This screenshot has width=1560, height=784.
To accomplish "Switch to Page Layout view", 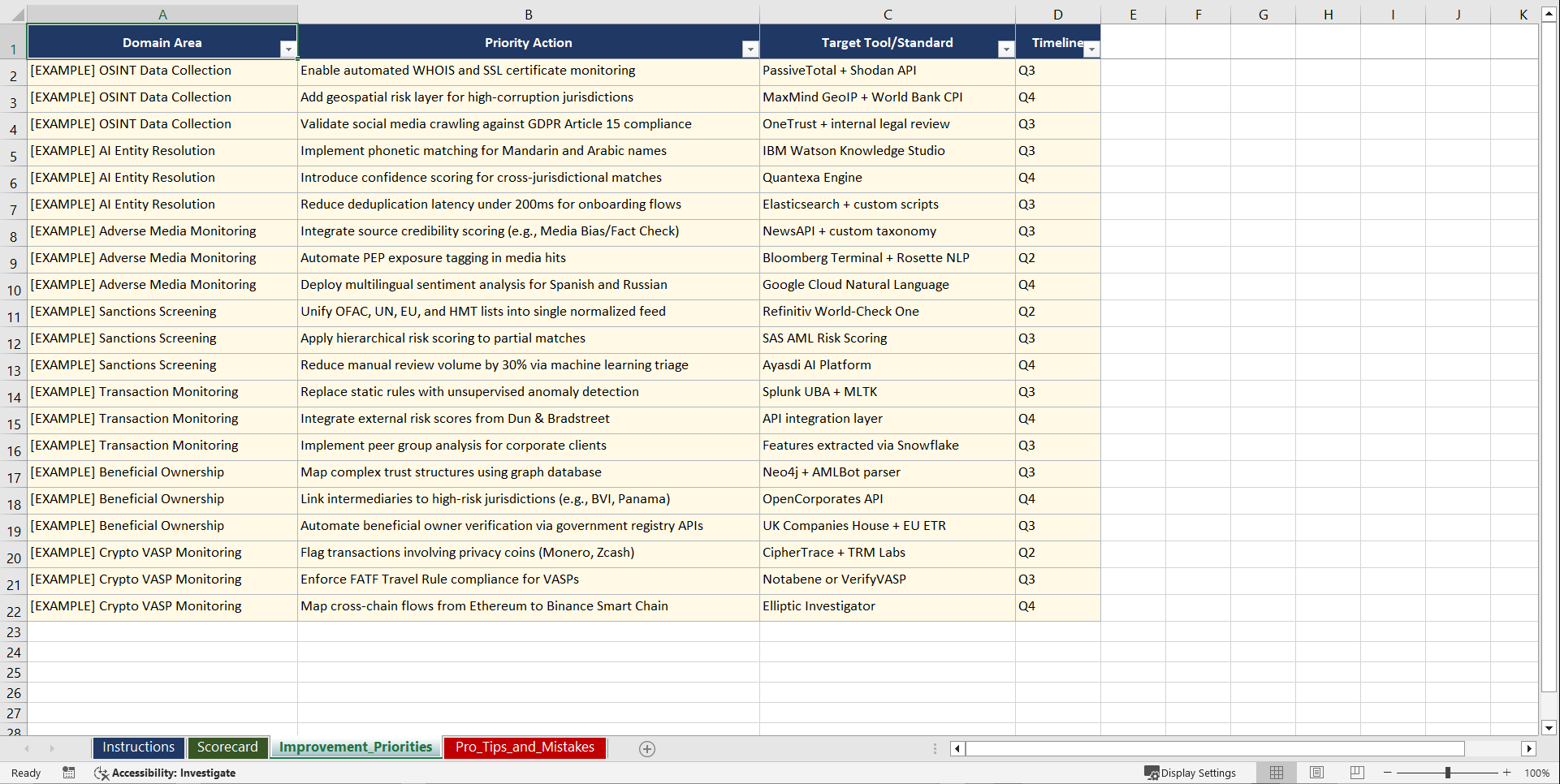I will 1316,773.
